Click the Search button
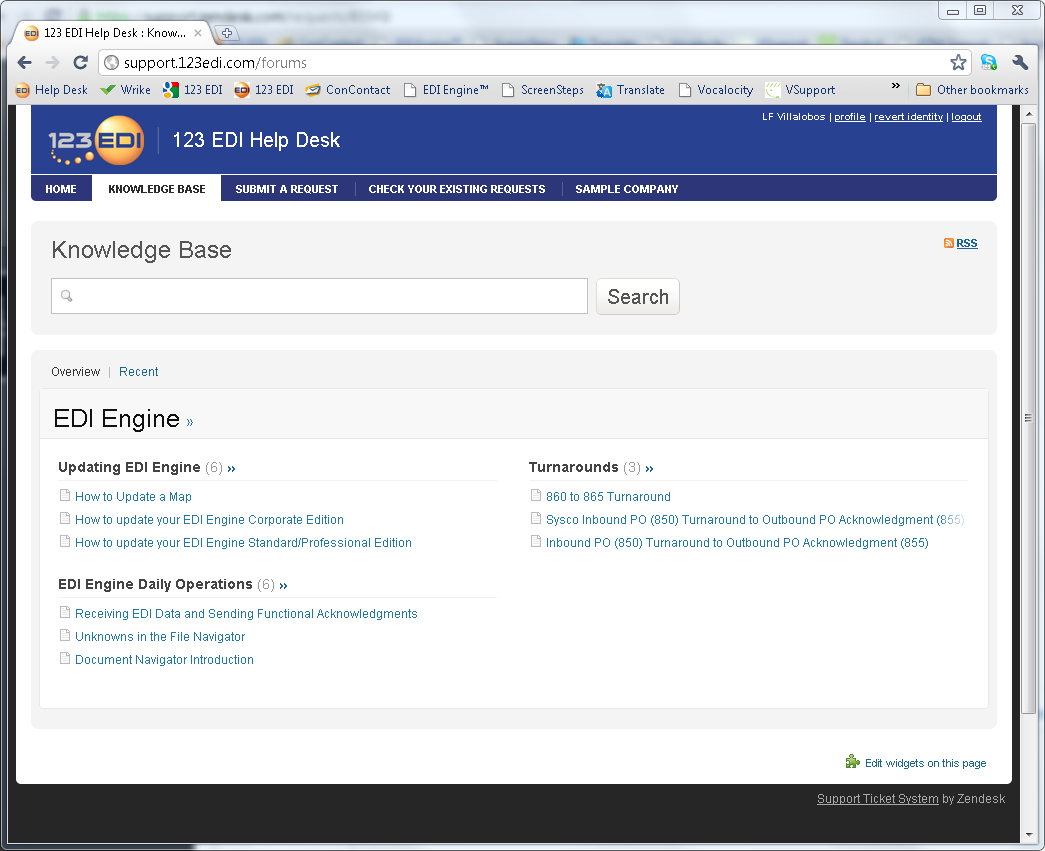This screenshot has height=851, width=1045. point(638,297)
